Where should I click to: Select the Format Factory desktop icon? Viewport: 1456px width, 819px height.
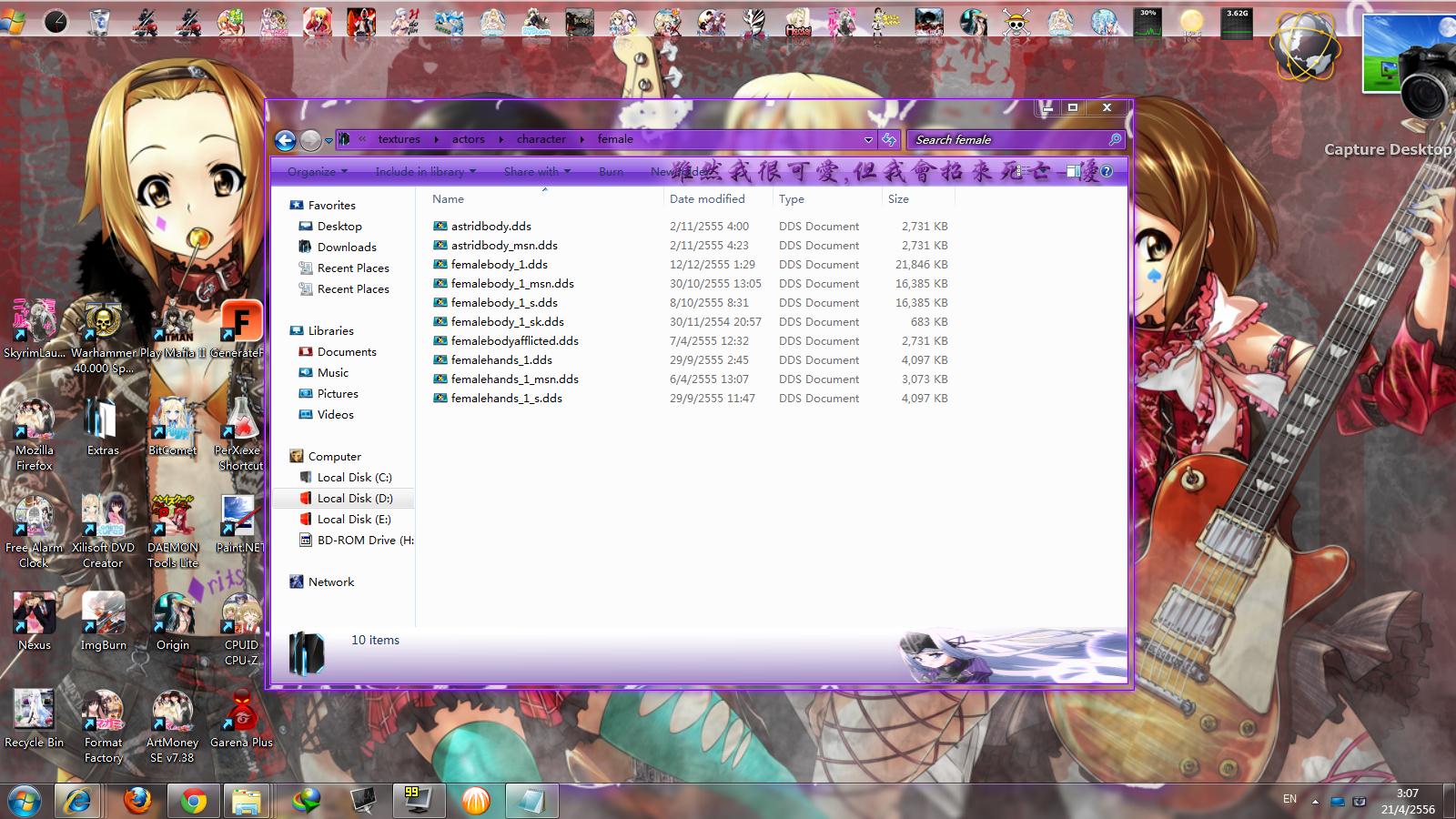click(x=103, y=727)
